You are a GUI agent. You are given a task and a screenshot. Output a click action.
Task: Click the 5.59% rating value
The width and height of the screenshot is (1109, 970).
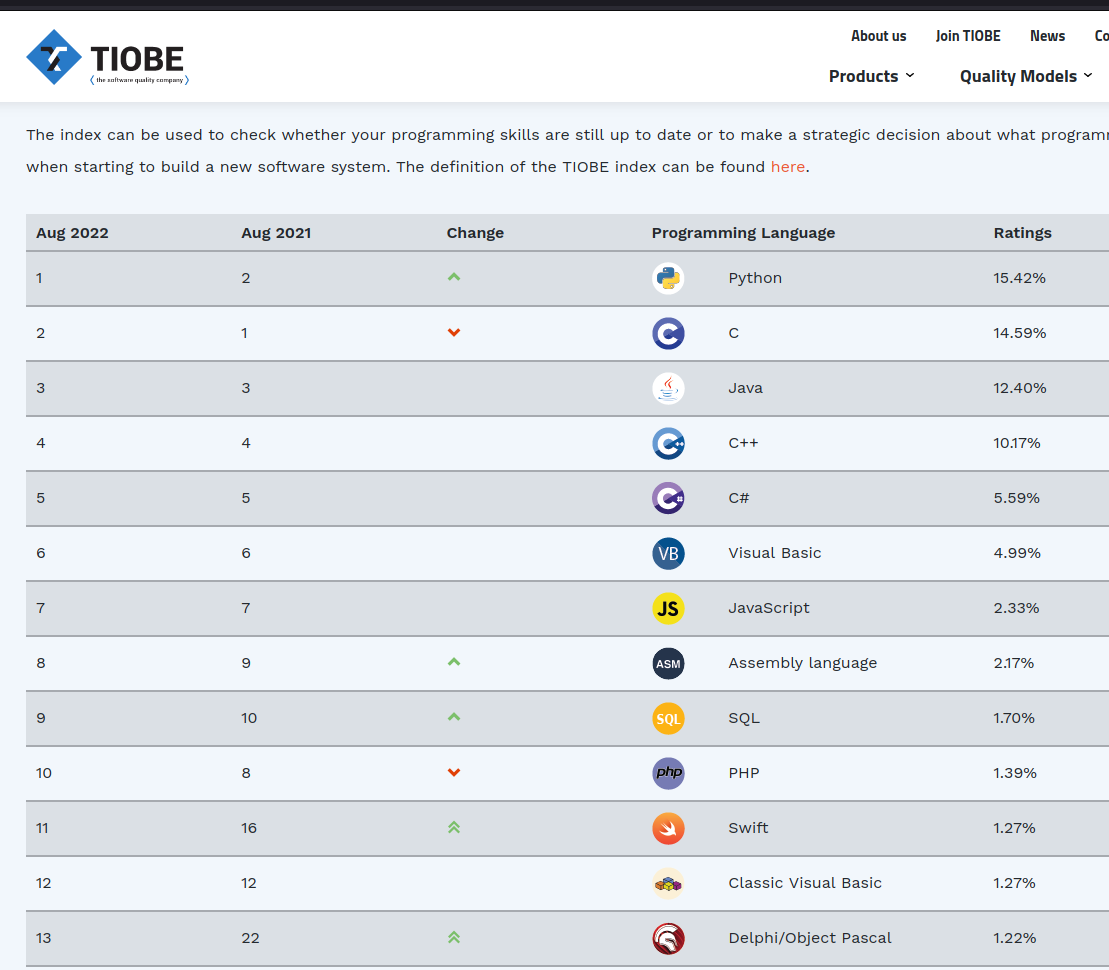click(x=1016, y=498)
